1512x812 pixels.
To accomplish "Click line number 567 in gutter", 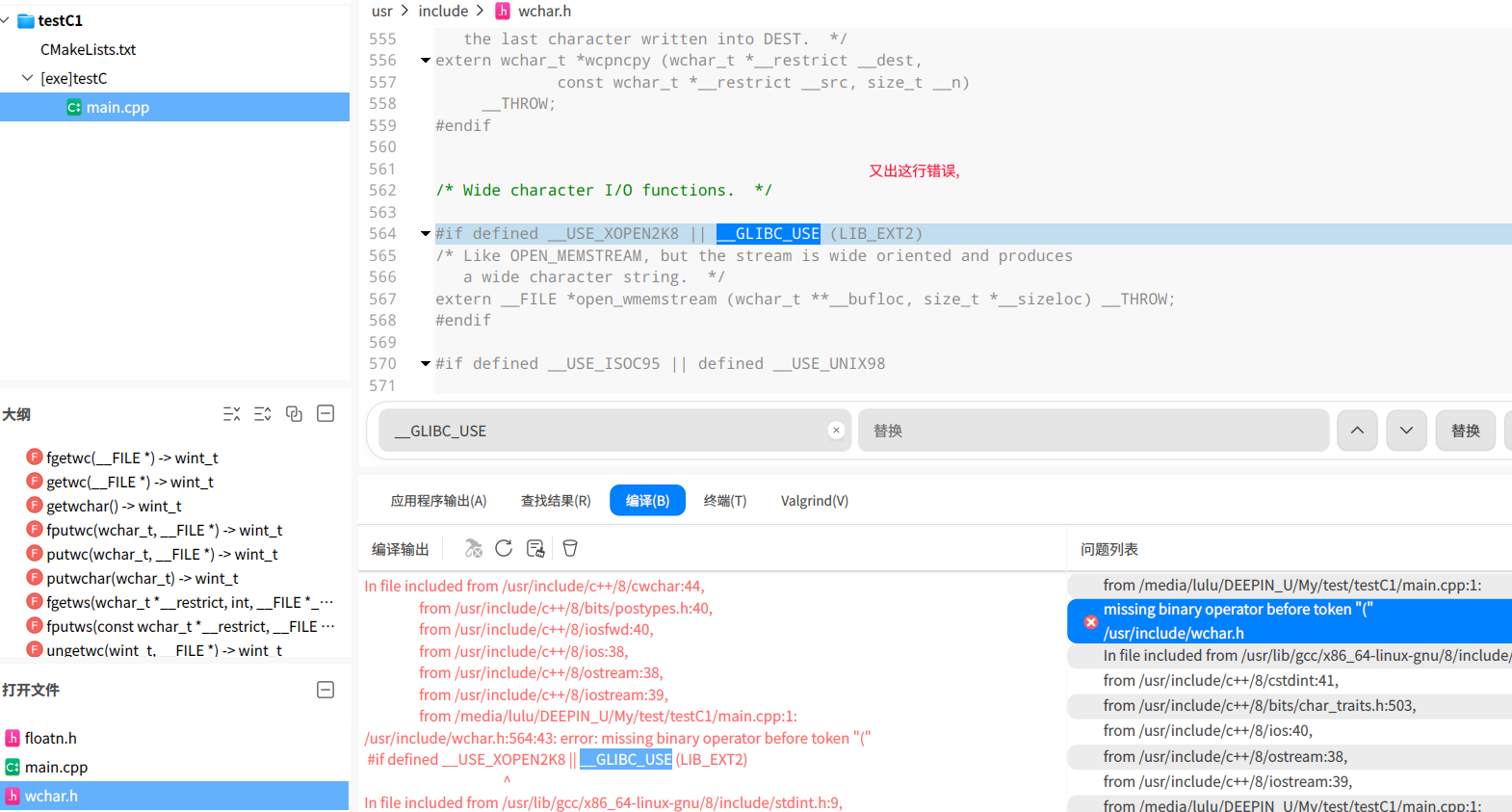I will 382,300.
